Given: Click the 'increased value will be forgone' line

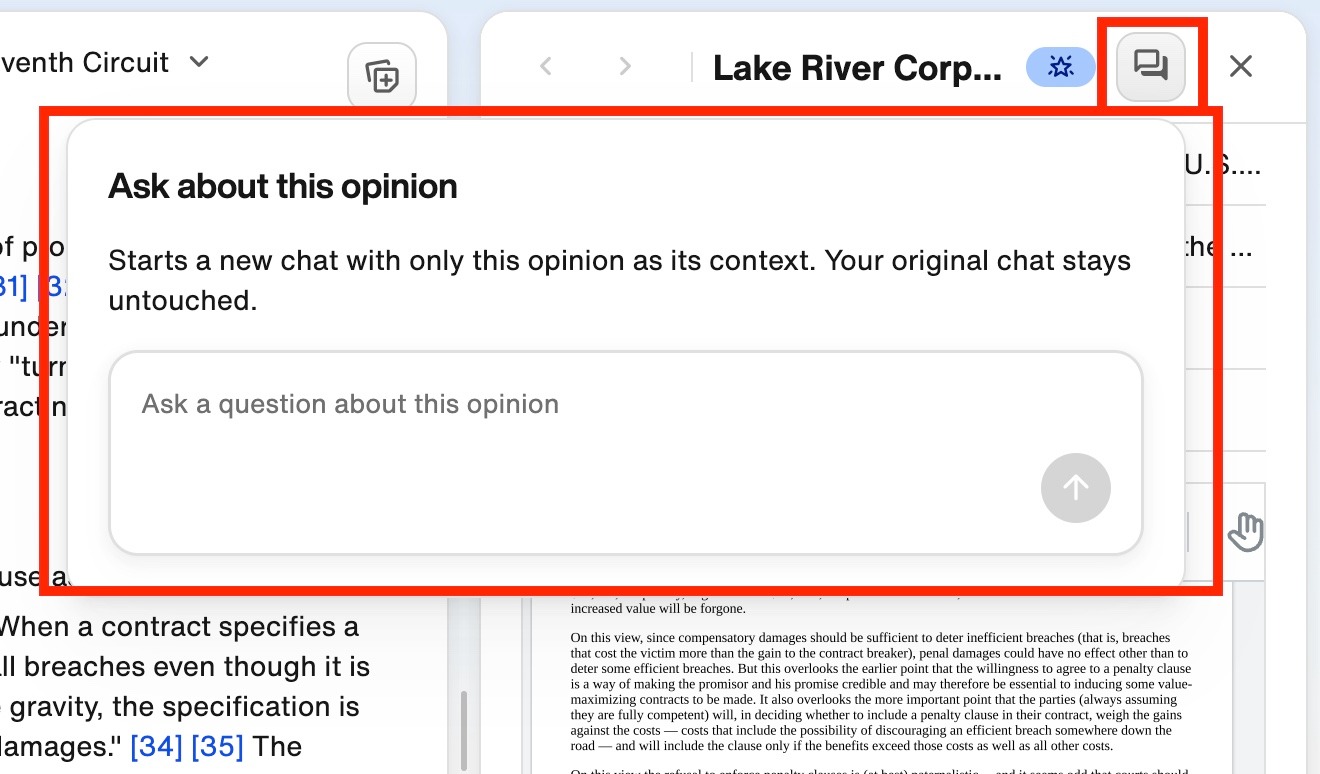Looking at the screenshot, I should point(658,608).
